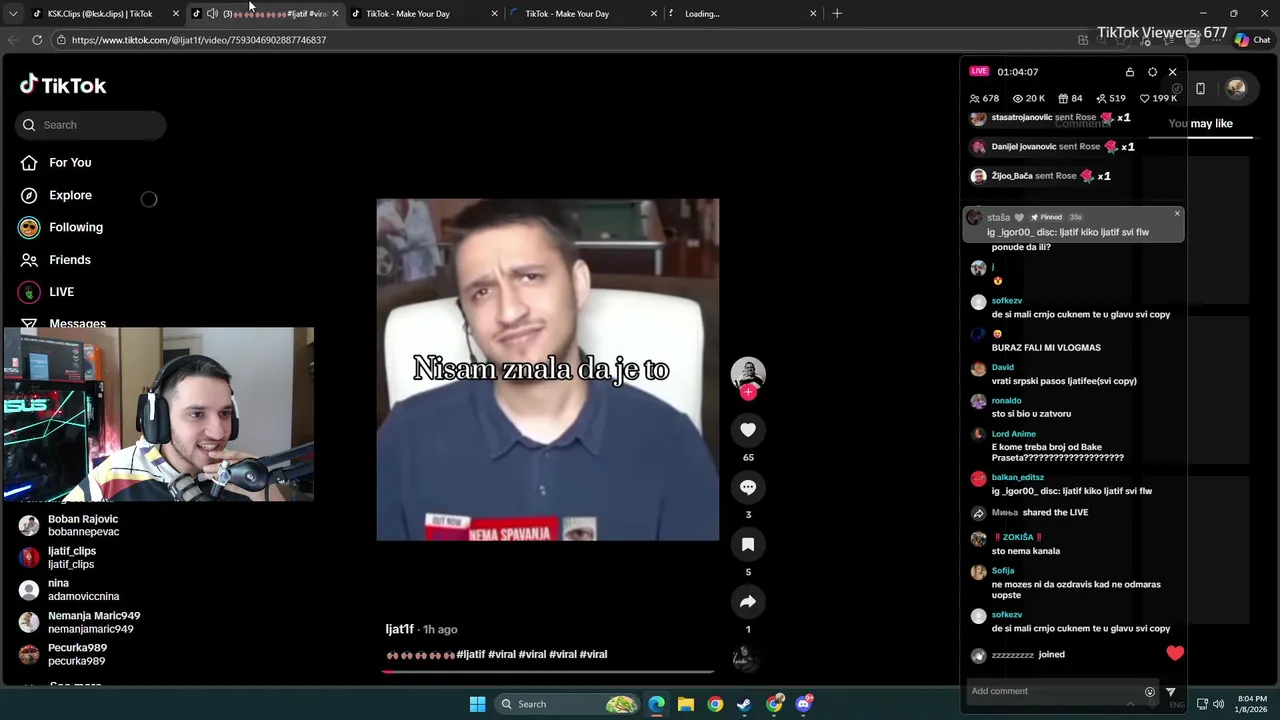The width and height of the screenshot is (1280, 720).
Task: Open Steam from the taskbar
Action: point(744,704)
